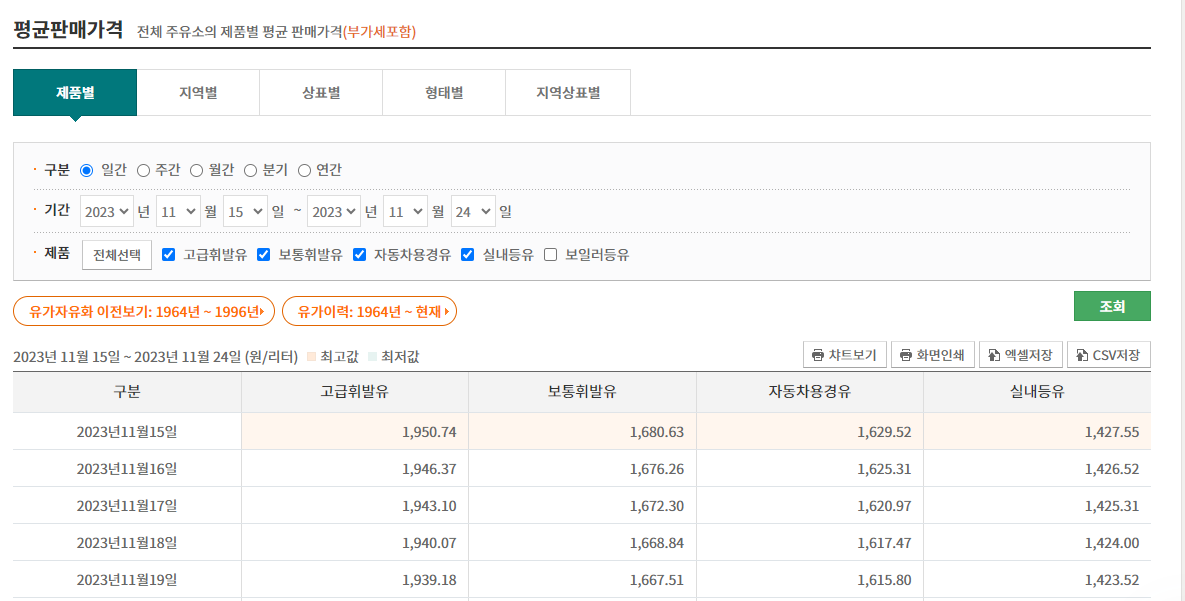Click the CSV저장 button label
The width and height of the screenshot is (1185, 601).
coord(1116,355)
